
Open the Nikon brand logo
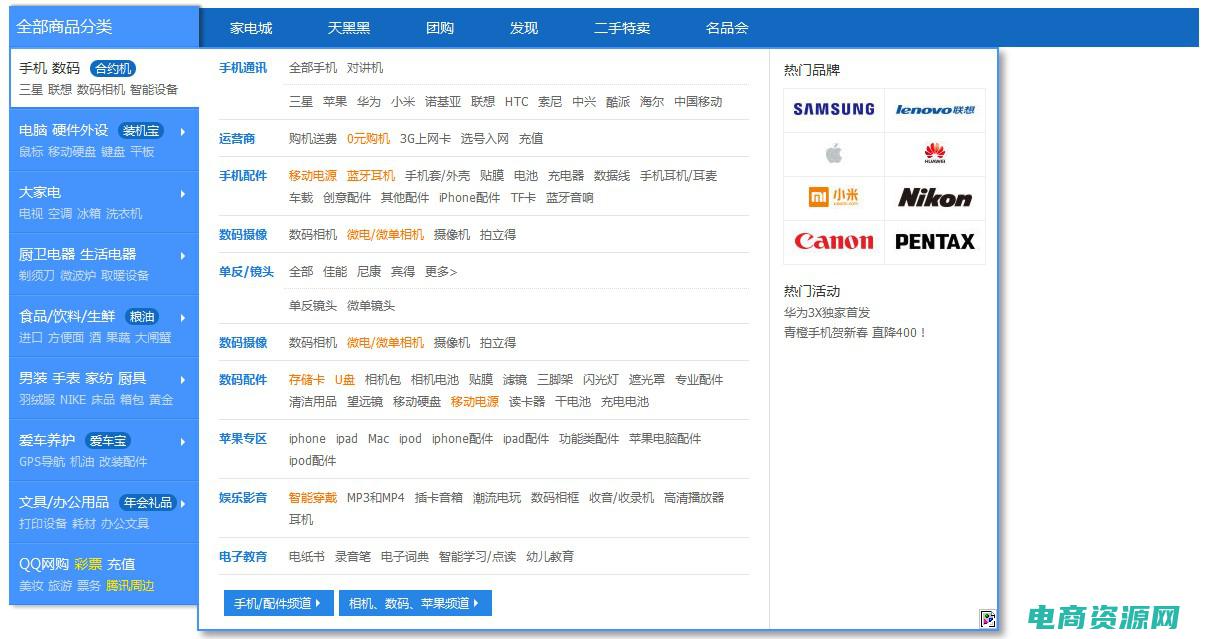tap(935, 198)
